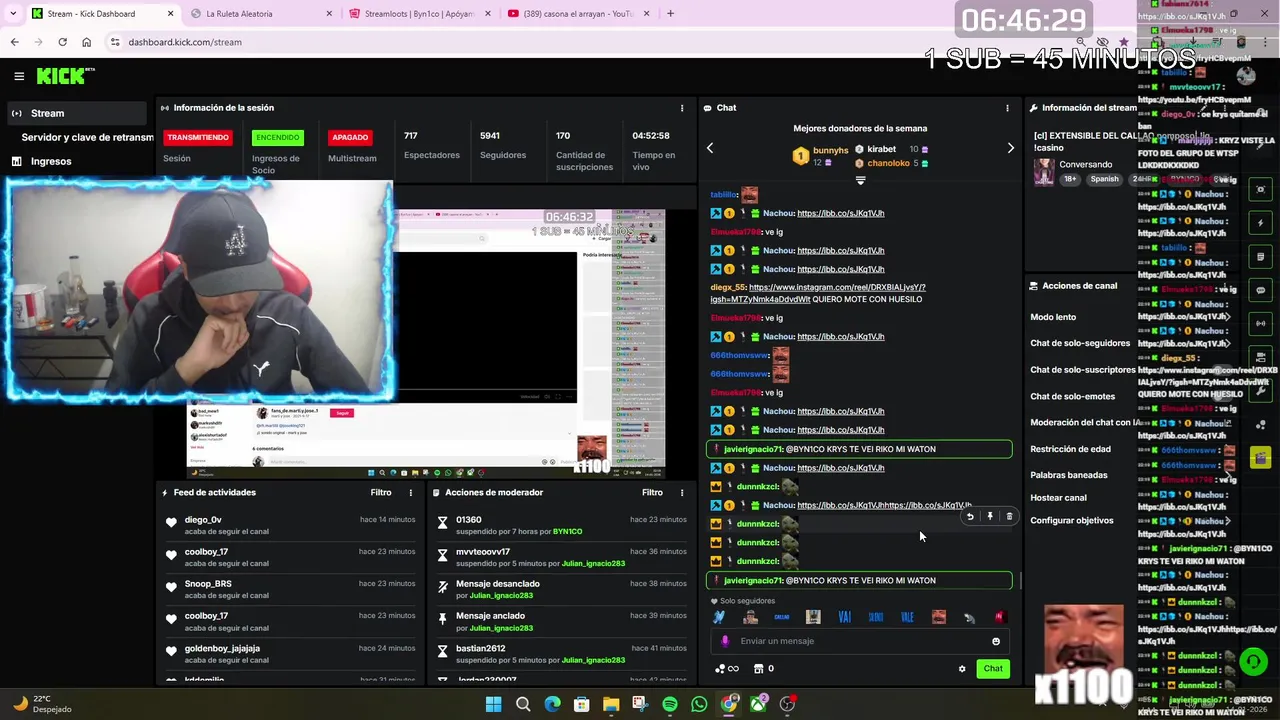Click the delete trash icon on hovered message
Viewport: 1280px width, 720px height.
(x=1009, y=517)
